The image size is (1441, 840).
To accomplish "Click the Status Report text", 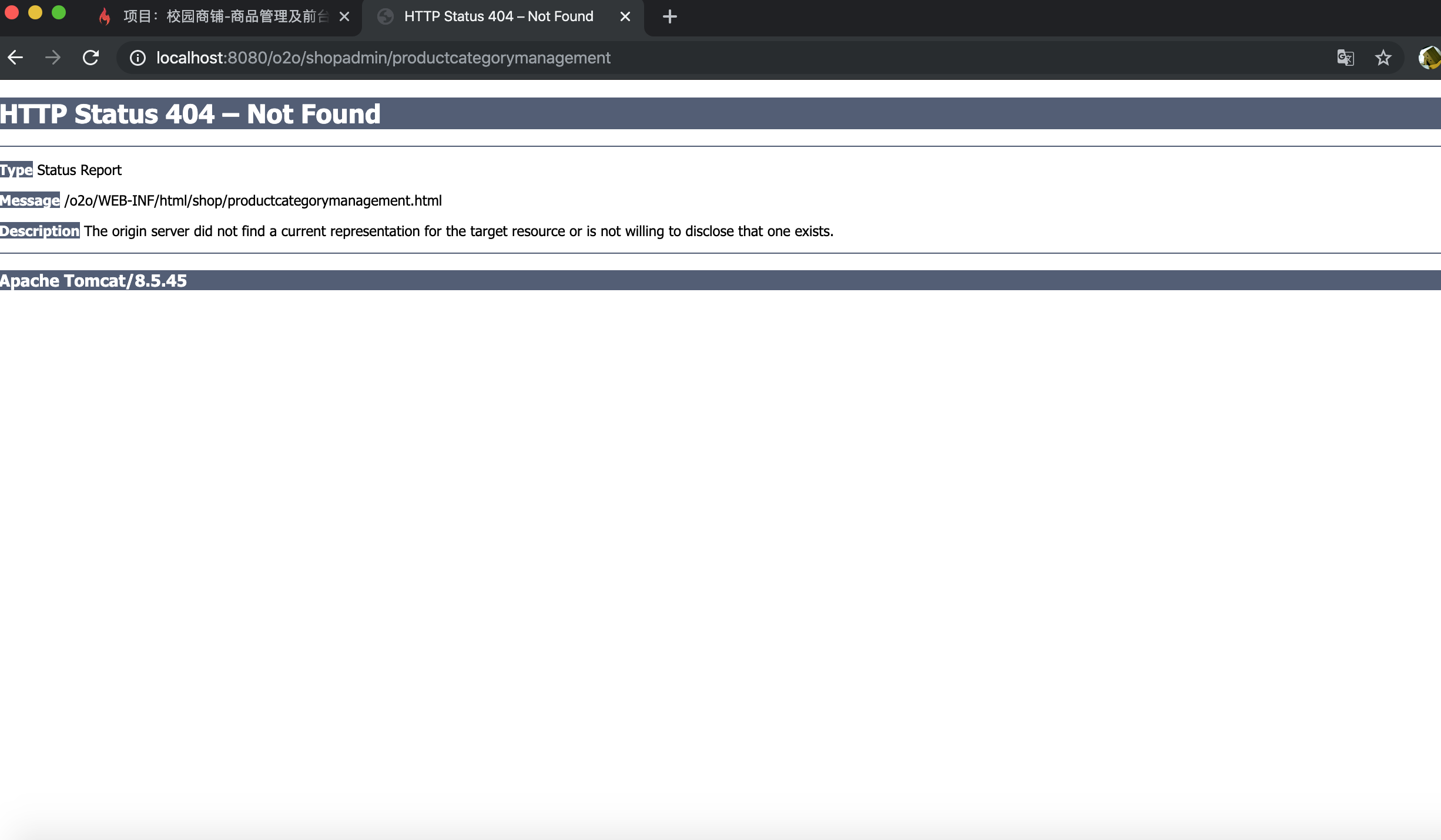I will tap(79, 170).
